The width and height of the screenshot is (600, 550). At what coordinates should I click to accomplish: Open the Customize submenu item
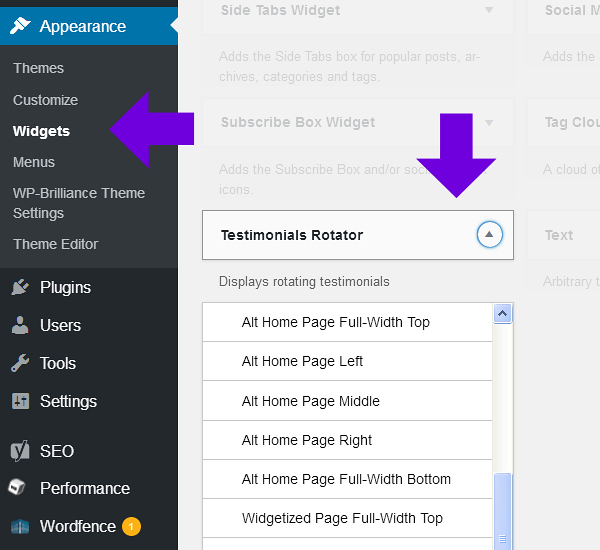(45, 100)
